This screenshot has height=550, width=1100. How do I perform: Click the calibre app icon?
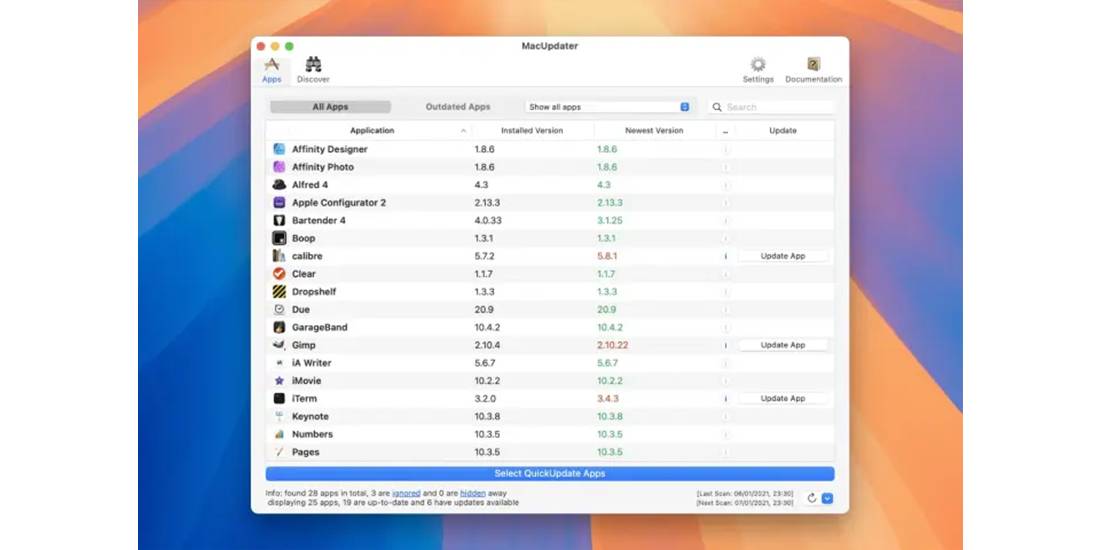tap(279, 256)
